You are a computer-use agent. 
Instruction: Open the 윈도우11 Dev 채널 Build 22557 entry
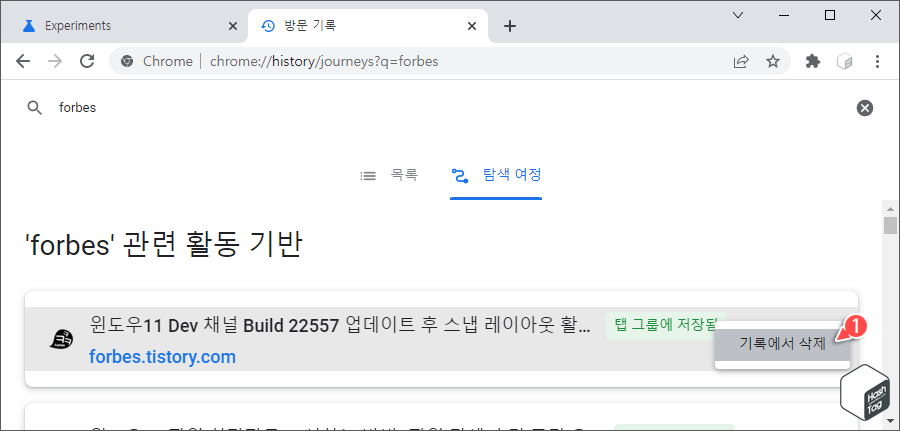[x=340, y=326]
